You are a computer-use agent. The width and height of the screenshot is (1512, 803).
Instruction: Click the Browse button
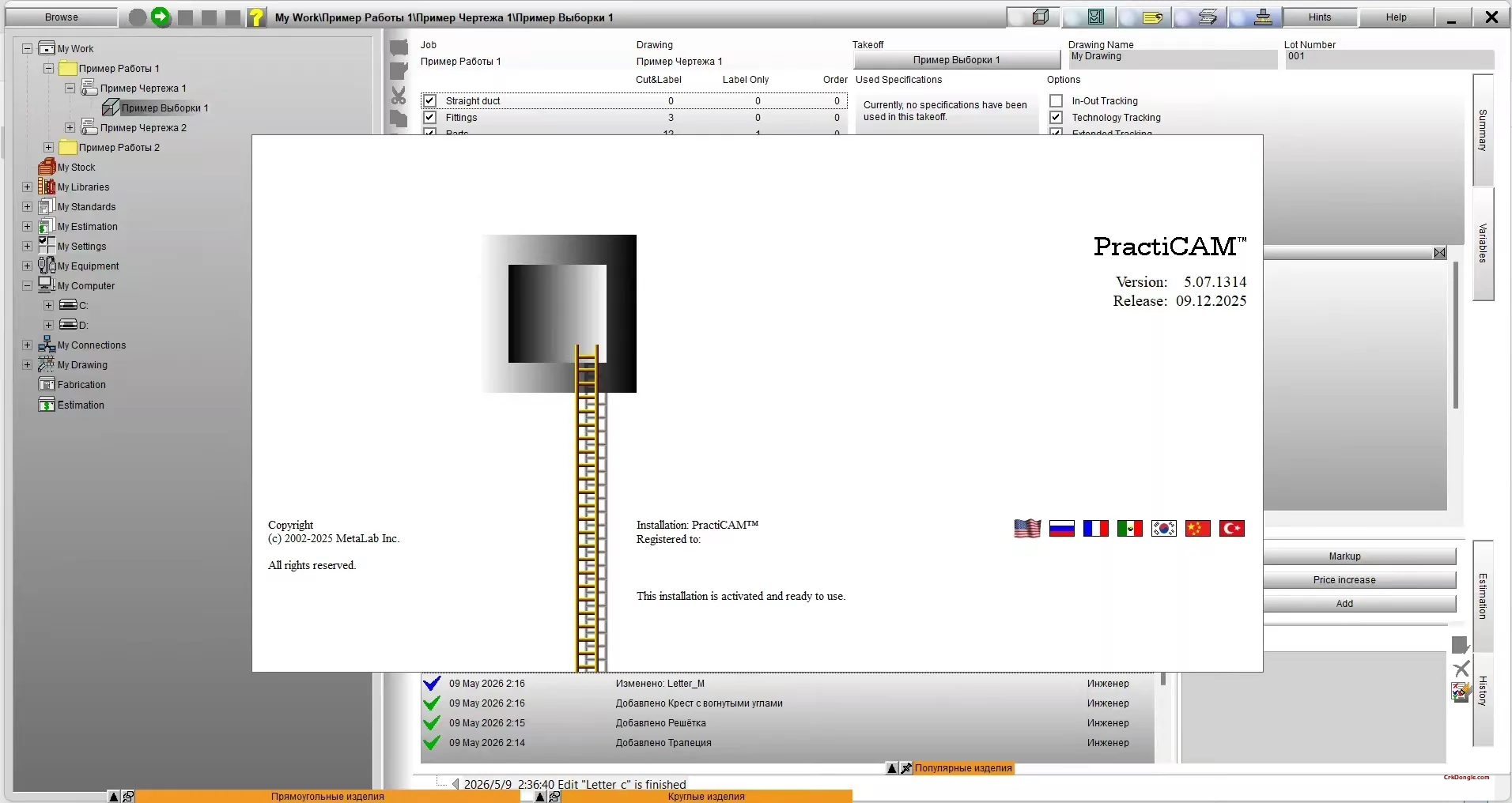[x=62, y=17]
